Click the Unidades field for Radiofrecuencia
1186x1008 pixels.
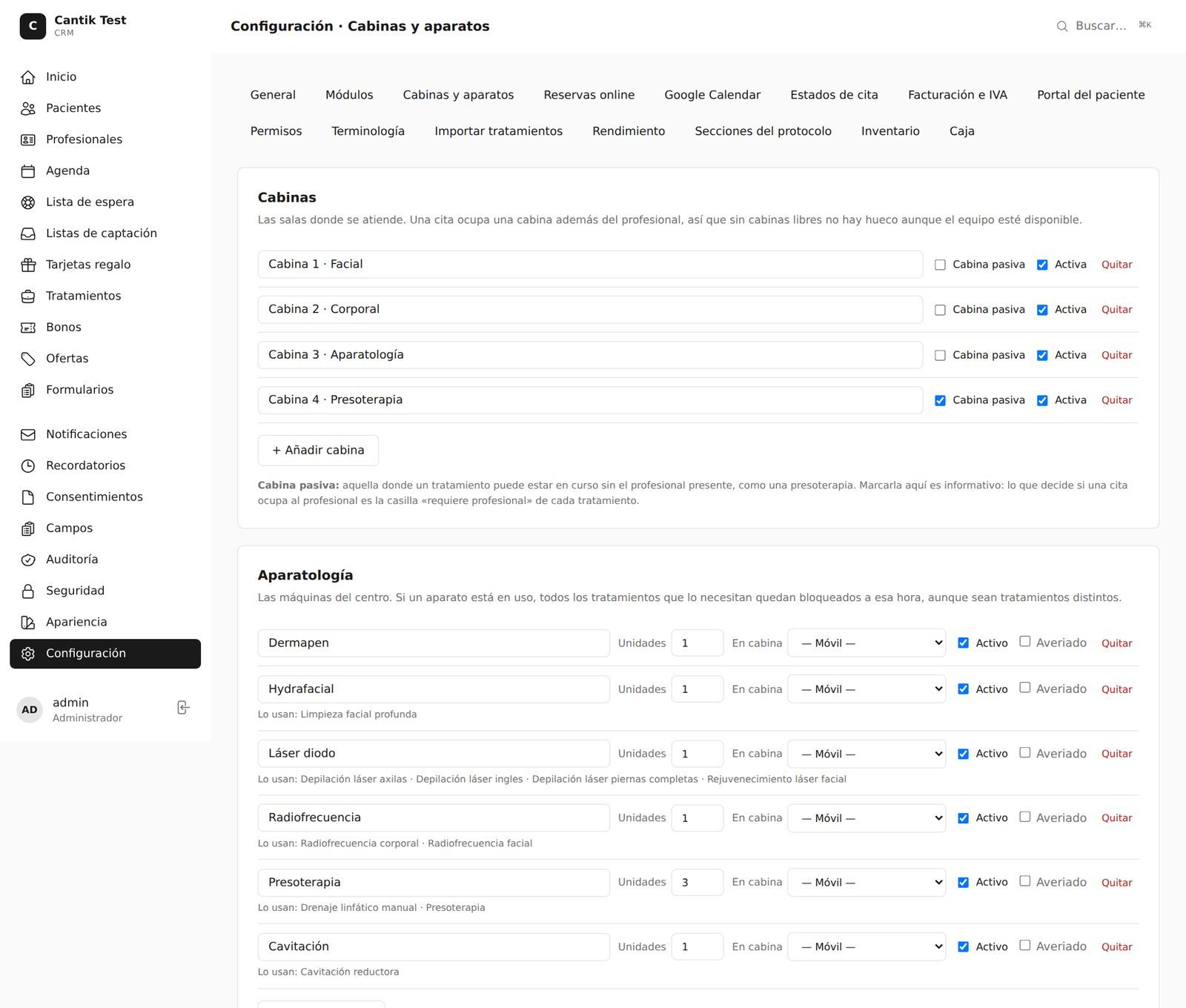click(698, 818)
